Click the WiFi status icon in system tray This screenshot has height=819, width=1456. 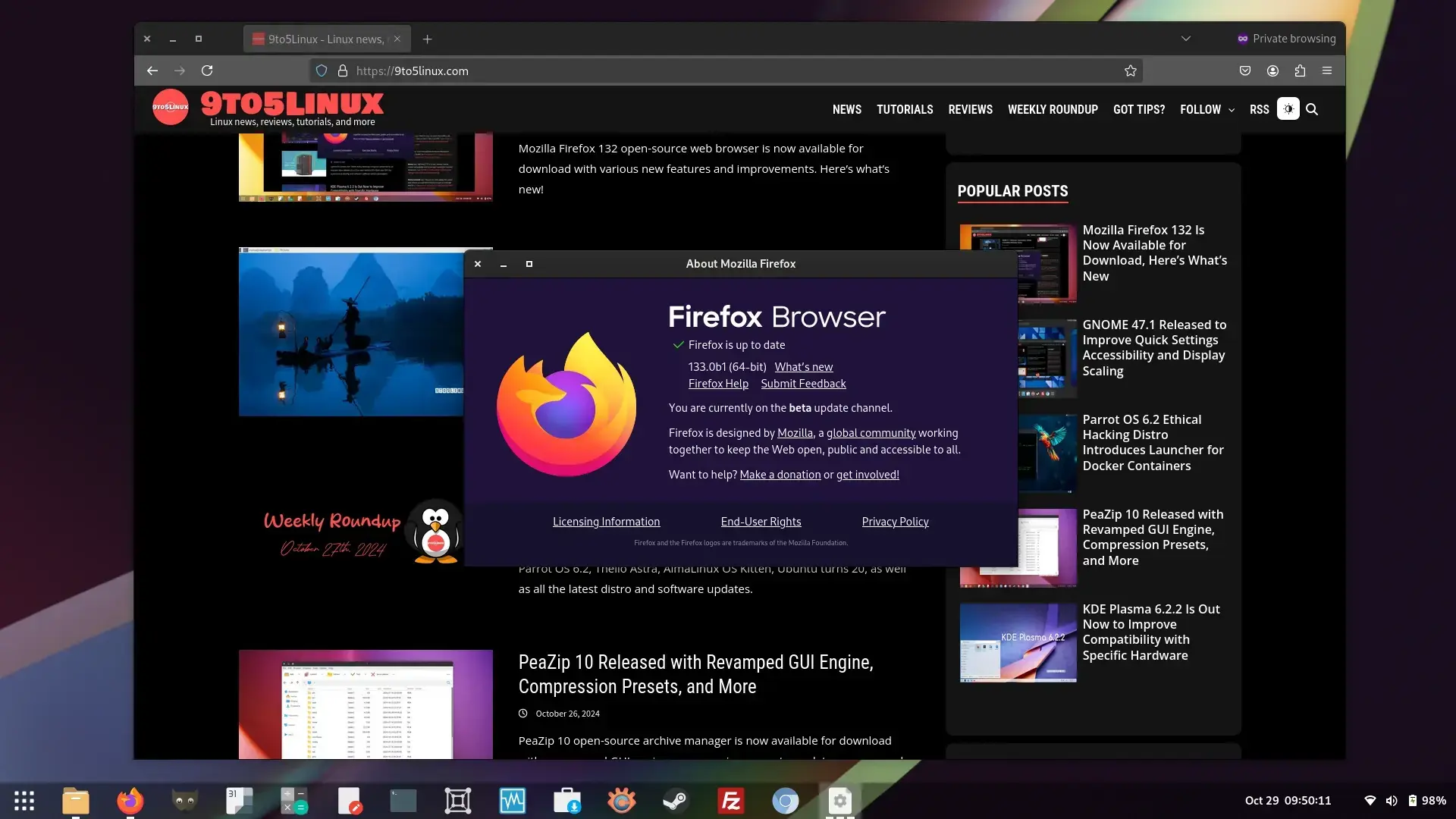pyautogui.click(x=1370, y=800)
